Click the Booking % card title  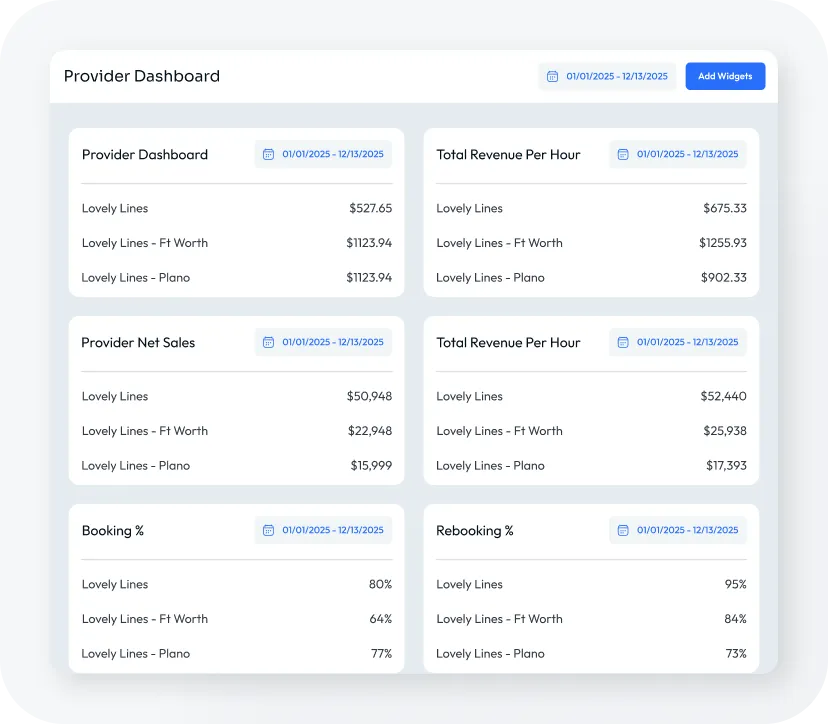[113, 530]
